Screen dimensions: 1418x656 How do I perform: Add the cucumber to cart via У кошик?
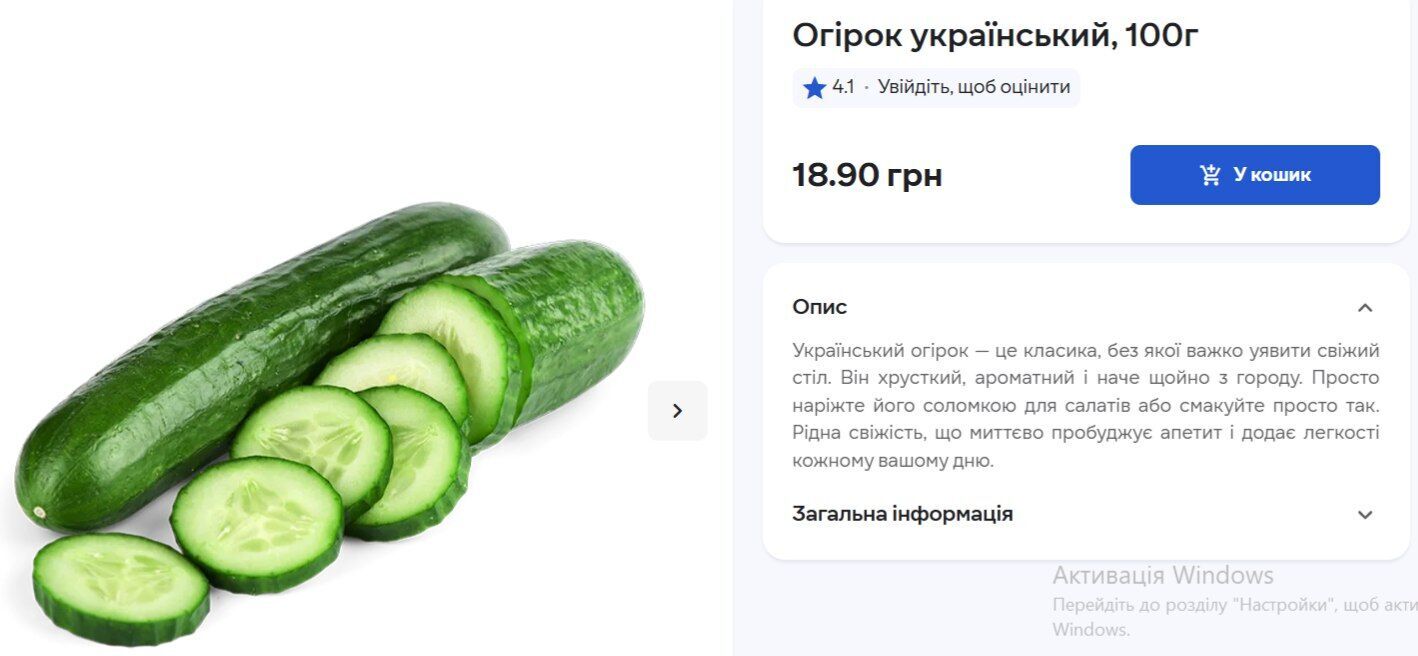pyautogui.click(x=1255, y=174)
